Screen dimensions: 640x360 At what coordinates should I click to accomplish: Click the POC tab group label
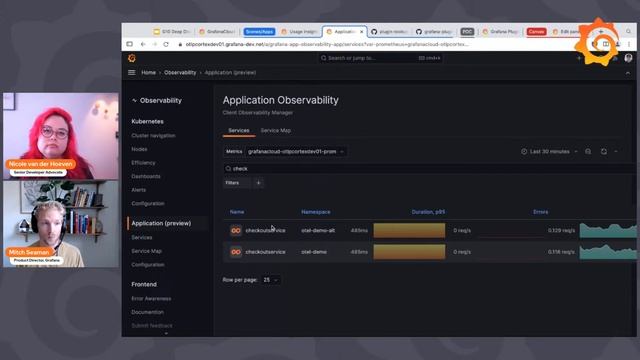point(467,31)
